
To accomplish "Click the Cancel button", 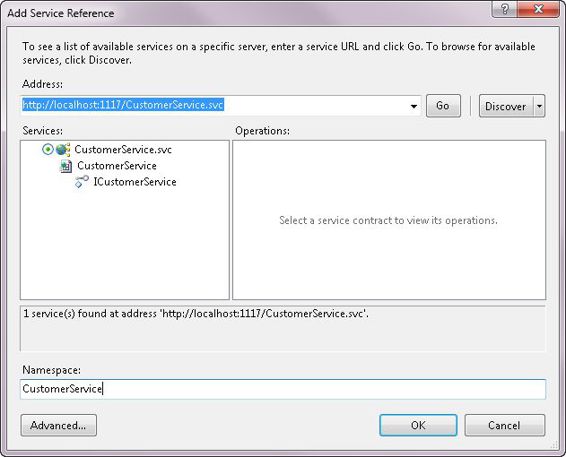I will point(505,425).
